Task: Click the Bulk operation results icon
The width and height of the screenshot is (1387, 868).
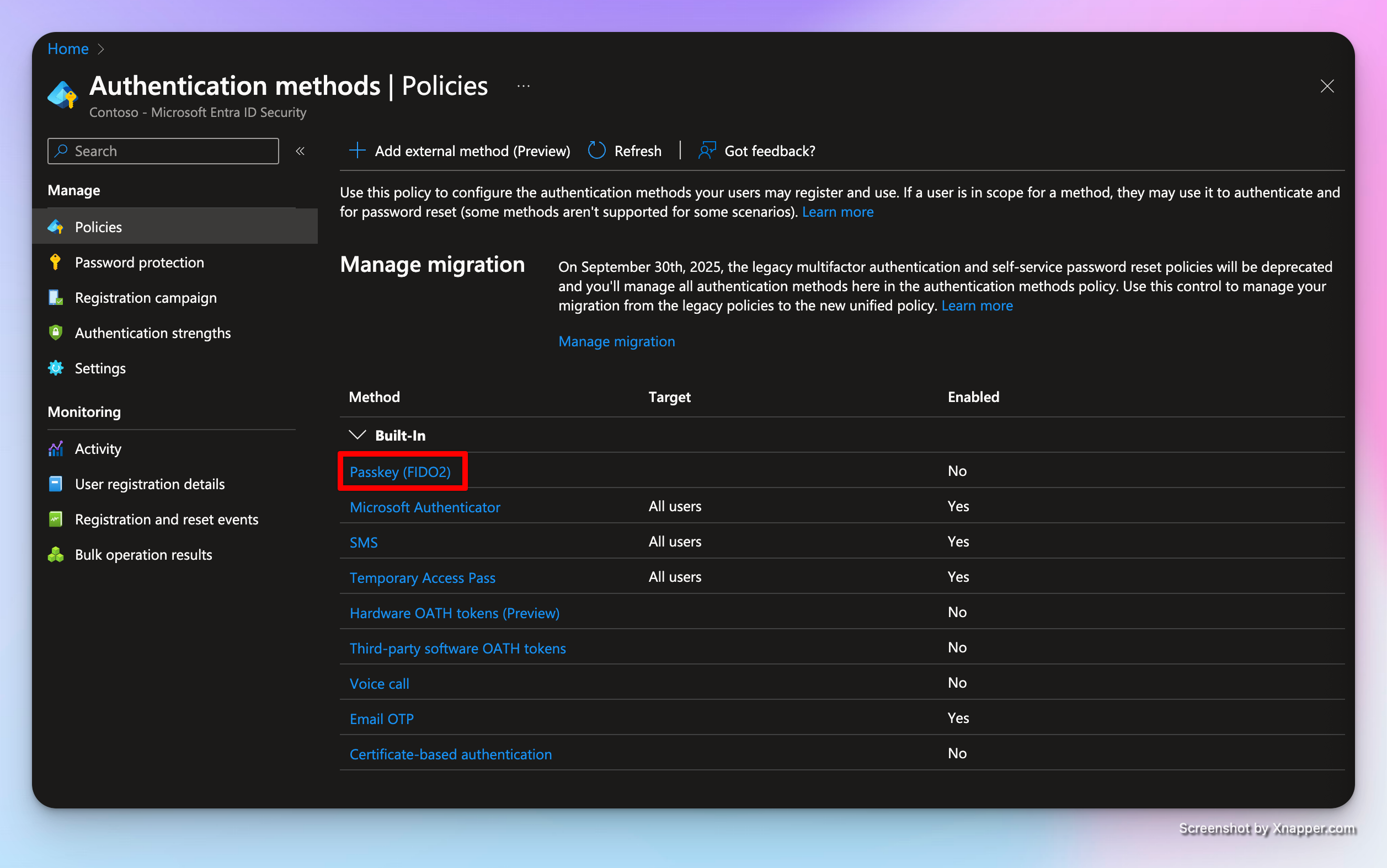Action: click(55, 555)
